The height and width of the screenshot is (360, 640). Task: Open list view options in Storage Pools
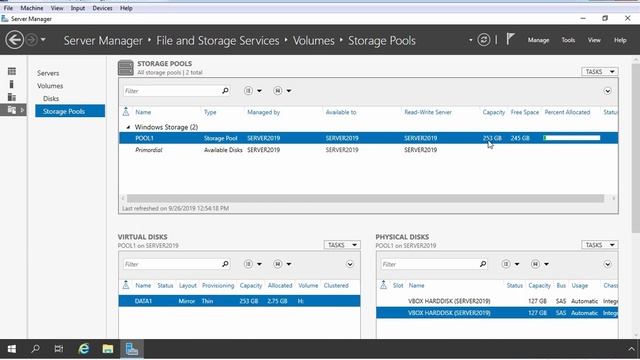click(253, 91)
